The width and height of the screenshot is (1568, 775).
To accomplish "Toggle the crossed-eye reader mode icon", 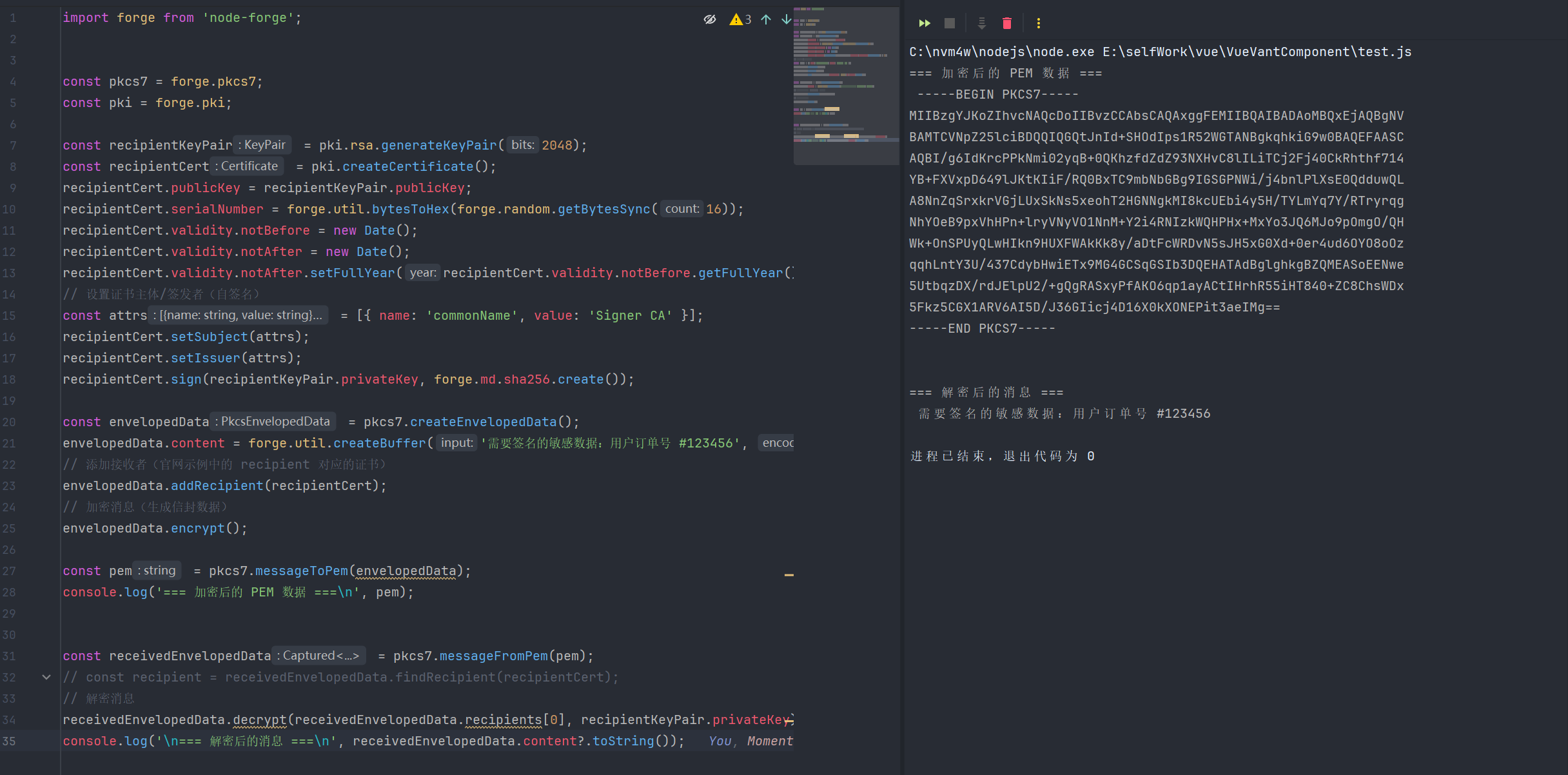I will click(710, 19).
